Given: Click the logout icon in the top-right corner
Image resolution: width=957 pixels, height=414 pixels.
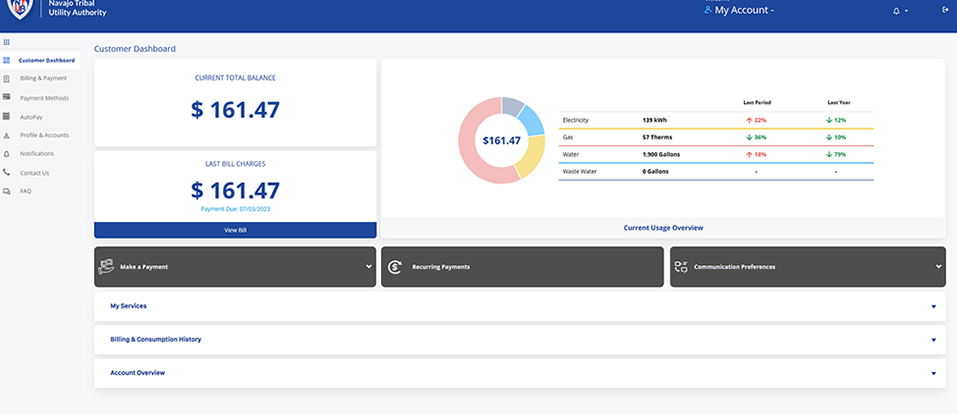Looking at the screenshot, I should [x=945, y=10].
